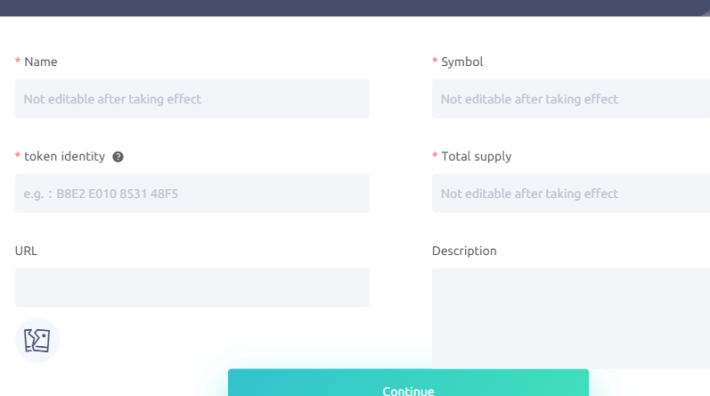The height and width of the screenshot is (396, 710).
Task: Click the red asterisk beside Total supply
Action: (x=435, y=155)
